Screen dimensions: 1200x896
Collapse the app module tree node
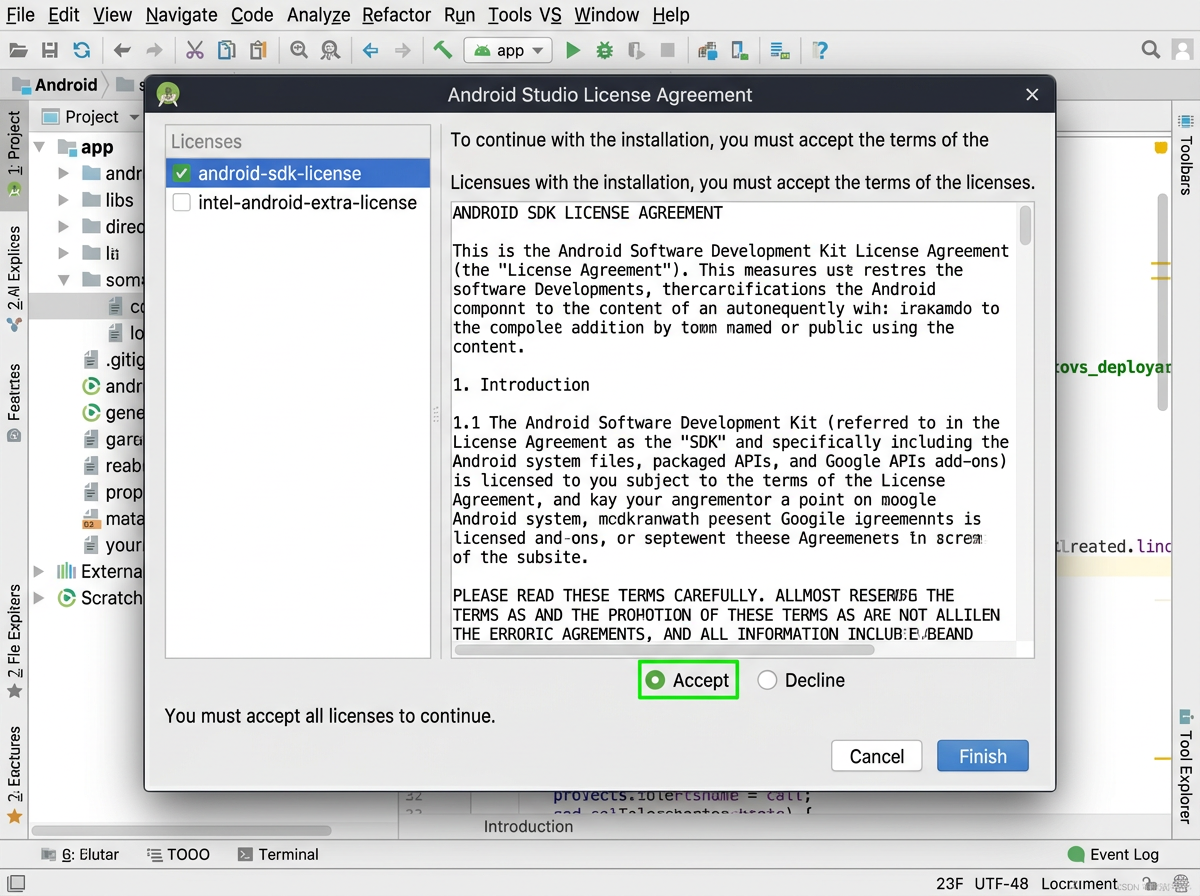40,147
